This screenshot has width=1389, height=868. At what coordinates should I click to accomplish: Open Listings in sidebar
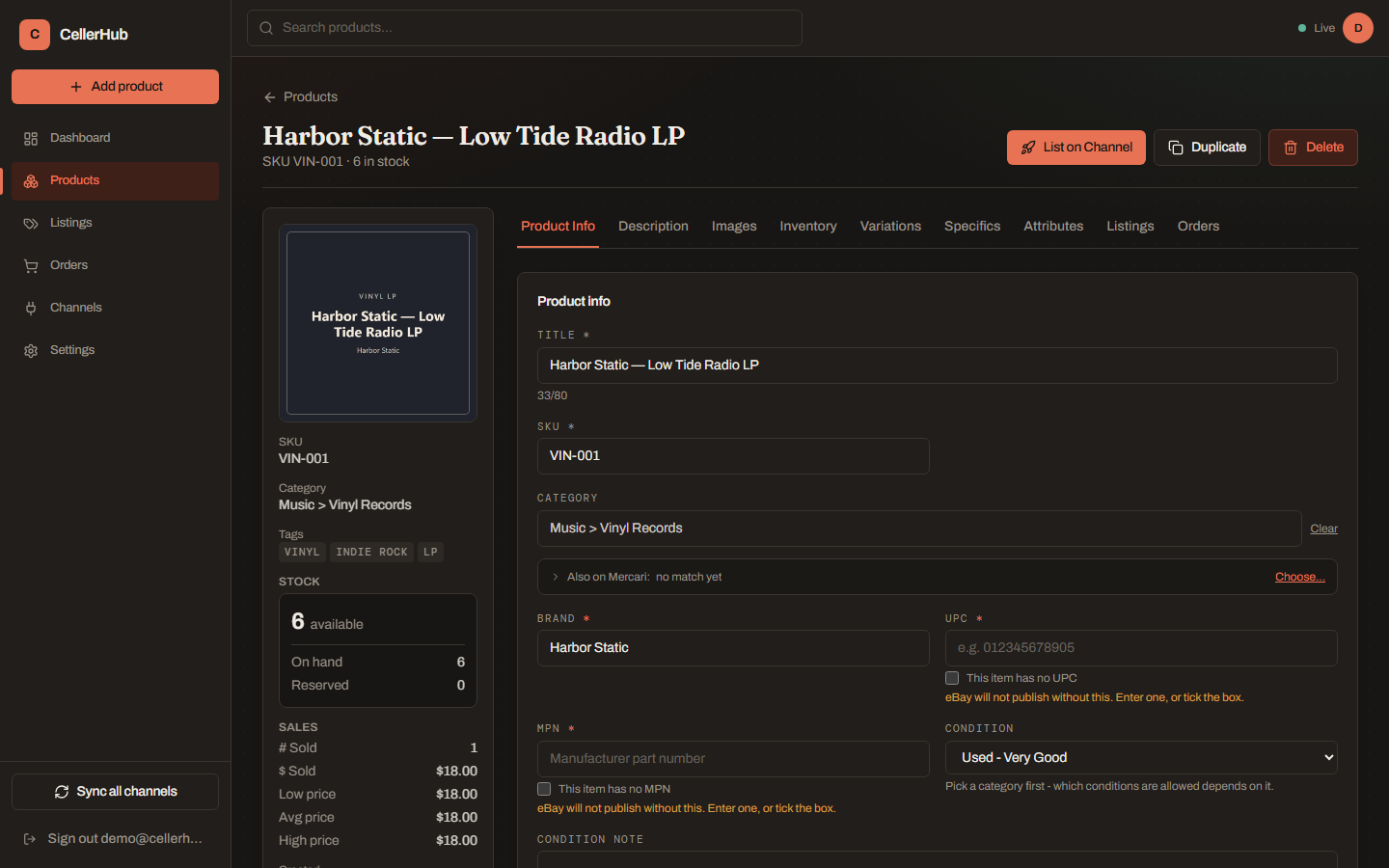coord(115,224)
